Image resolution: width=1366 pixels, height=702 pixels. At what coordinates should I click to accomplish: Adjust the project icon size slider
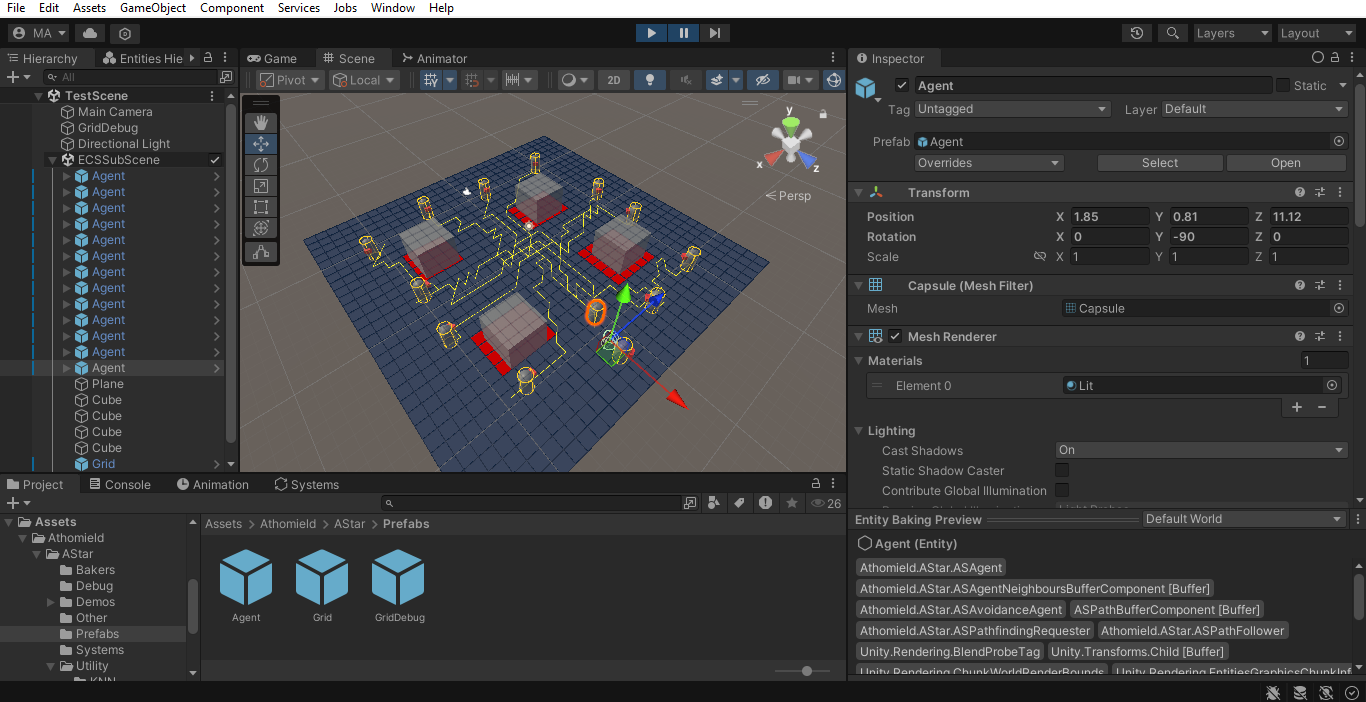click(807, 671)
